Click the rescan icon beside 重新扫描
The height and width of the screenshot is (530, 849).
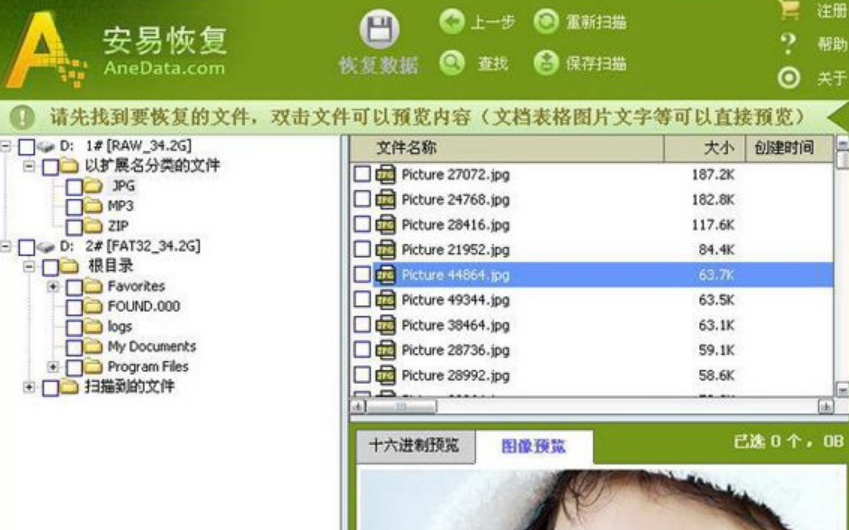click(546, 22)
